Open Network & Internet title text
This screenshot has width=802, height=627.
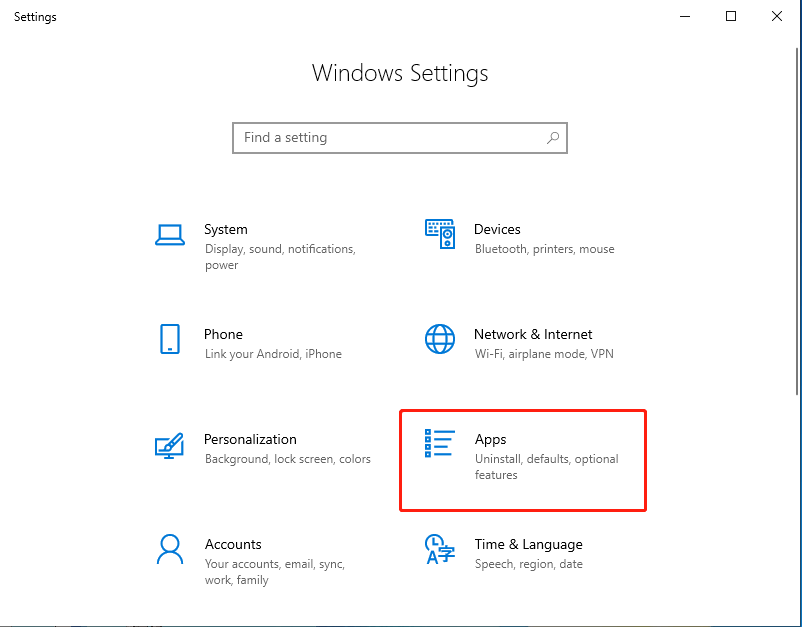pos(533,334)
